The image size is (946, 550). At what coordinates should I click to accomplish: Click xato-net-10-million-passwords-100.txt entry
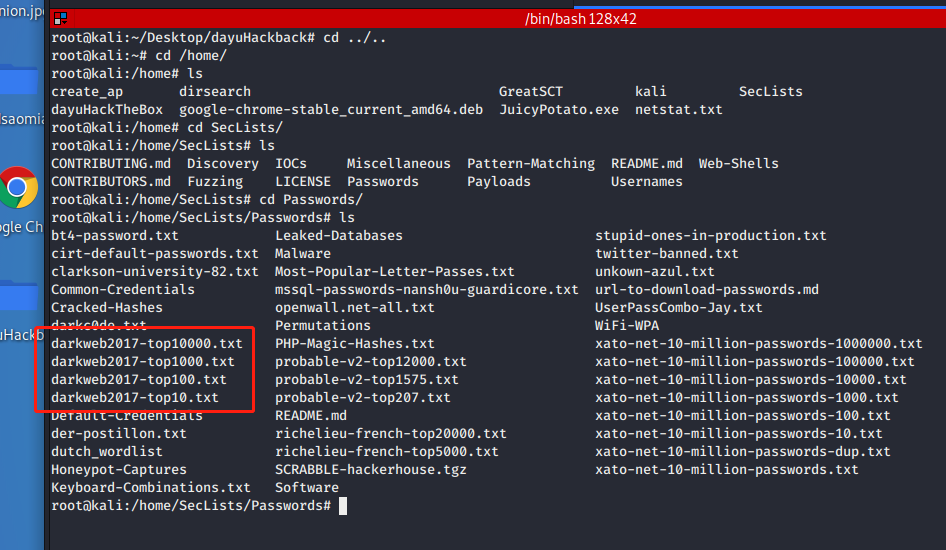(743, 416)
